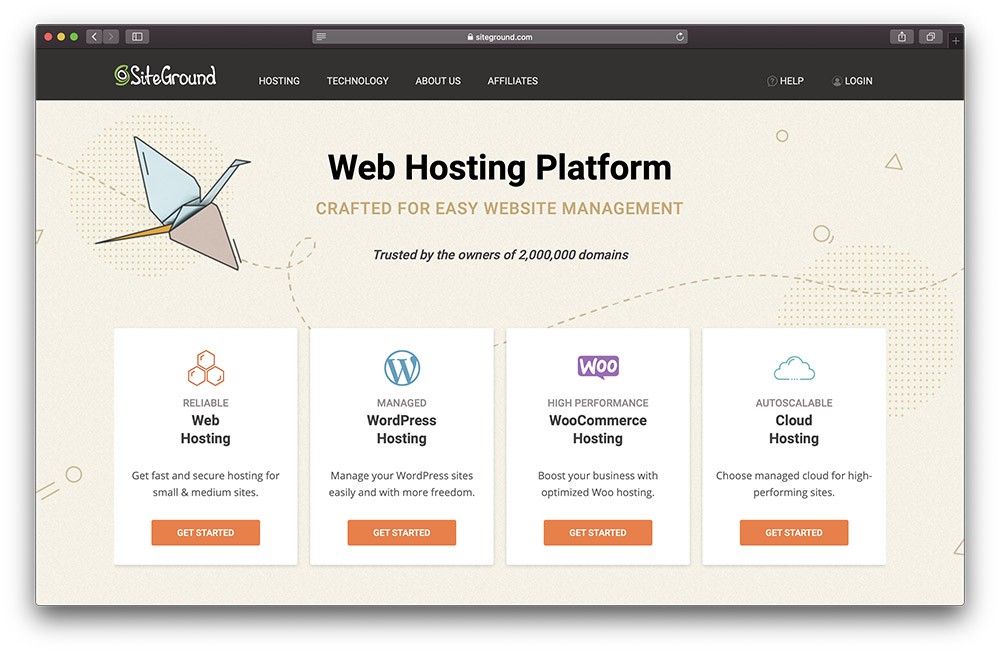1000x653 pixels.
Task: Click 'Get fast and secure hosting' description
Action: point(205,484)
